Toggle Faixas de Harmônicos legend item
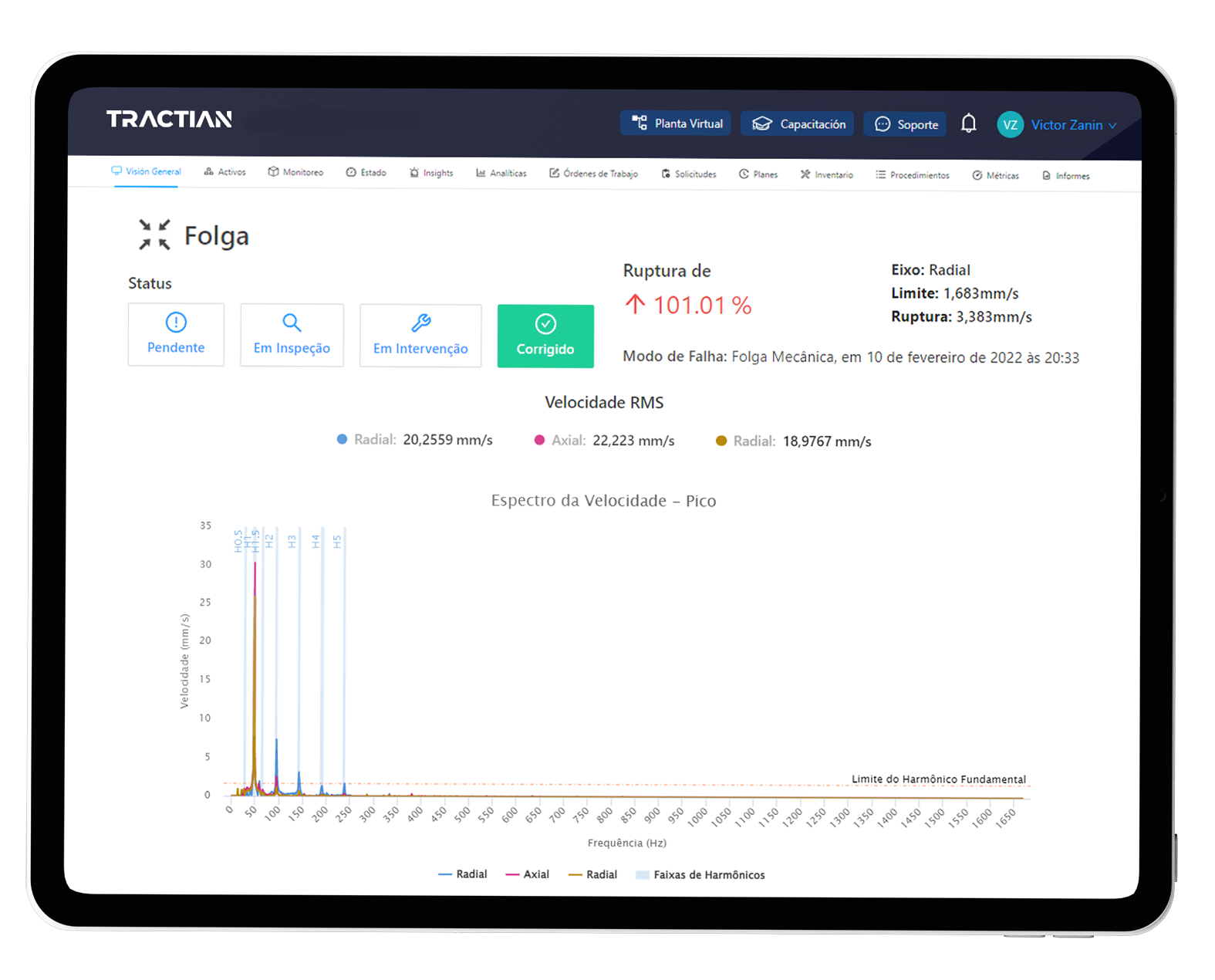The width and height of the screenshot is (1215, 980). pyautogui.click(x=700, y=875)
